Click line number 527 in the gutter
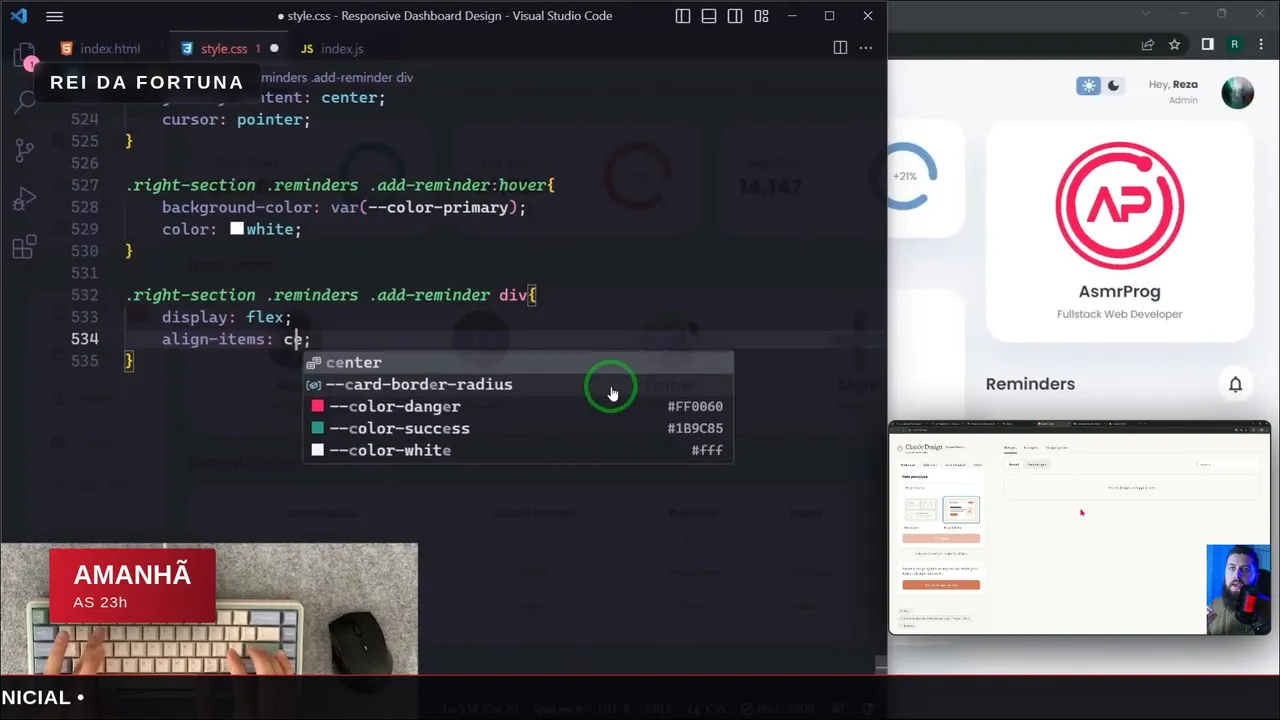The width and height of the screenshot is (1280, 720). point(85,185)
